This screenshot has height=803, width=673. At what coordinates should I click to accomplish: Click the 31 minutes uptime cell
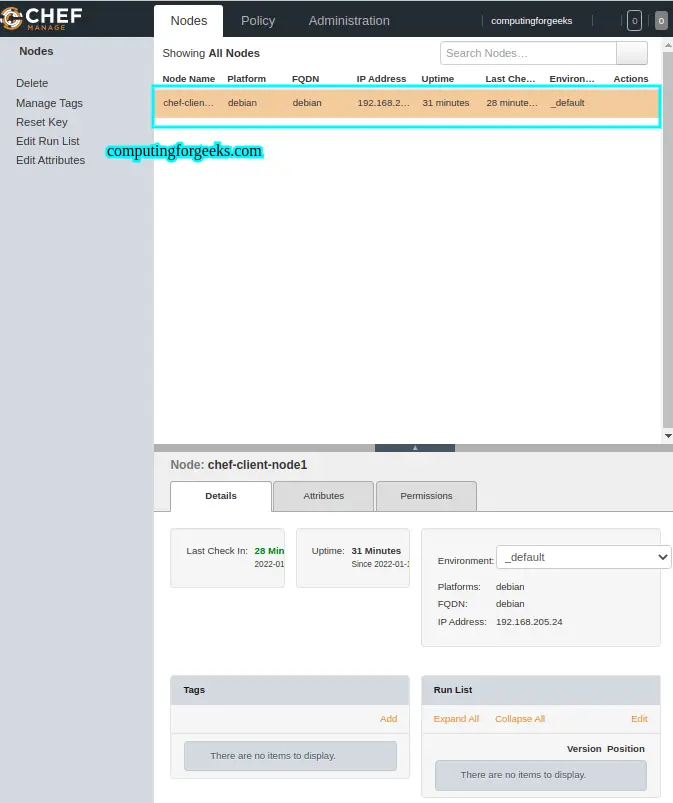[446, 102]
